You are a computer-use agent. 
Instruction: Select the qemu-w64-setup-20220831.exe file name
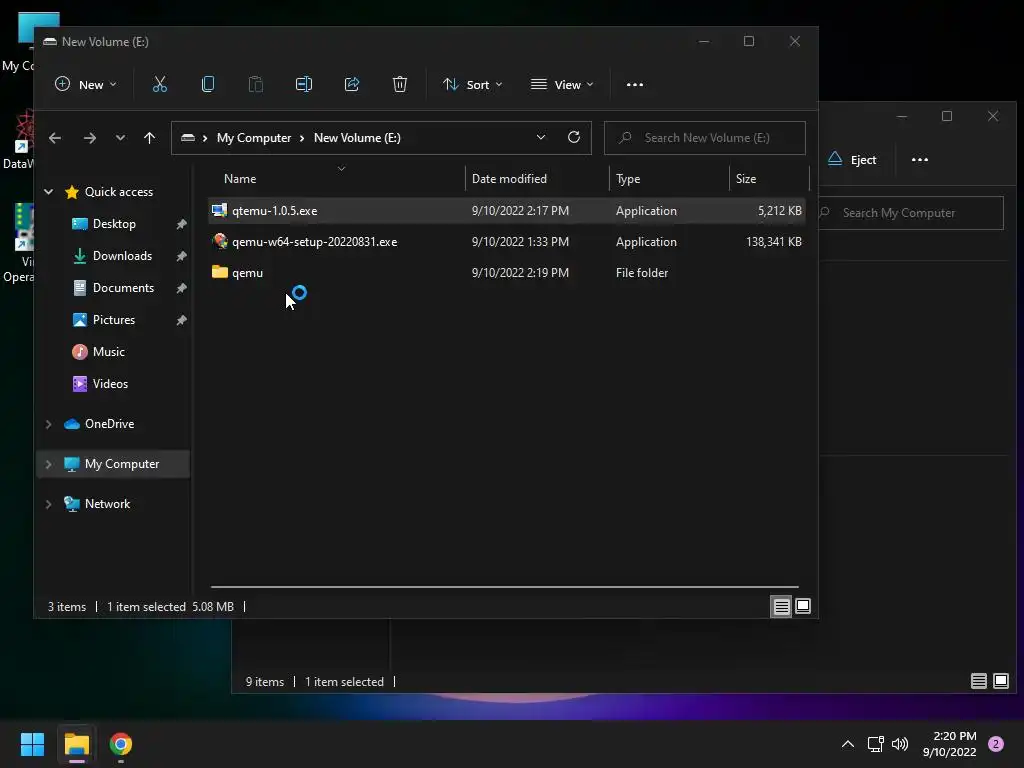coord(315,242)
